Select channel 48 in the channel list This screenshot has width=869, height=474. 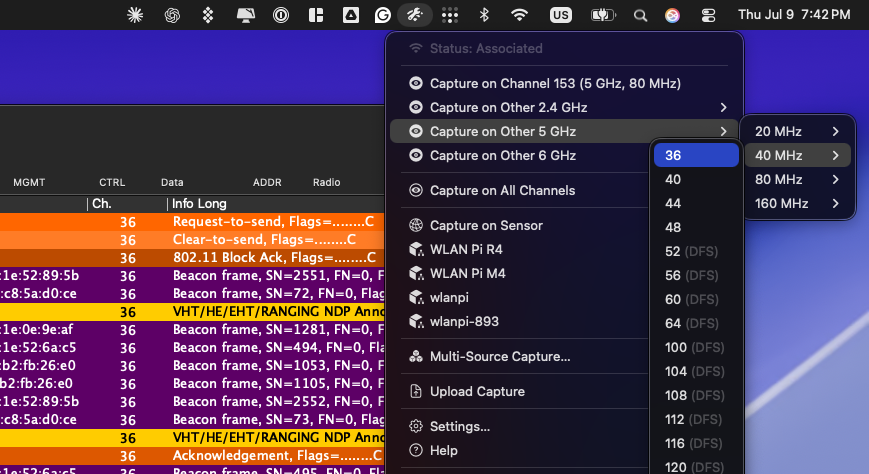[696, 227]
